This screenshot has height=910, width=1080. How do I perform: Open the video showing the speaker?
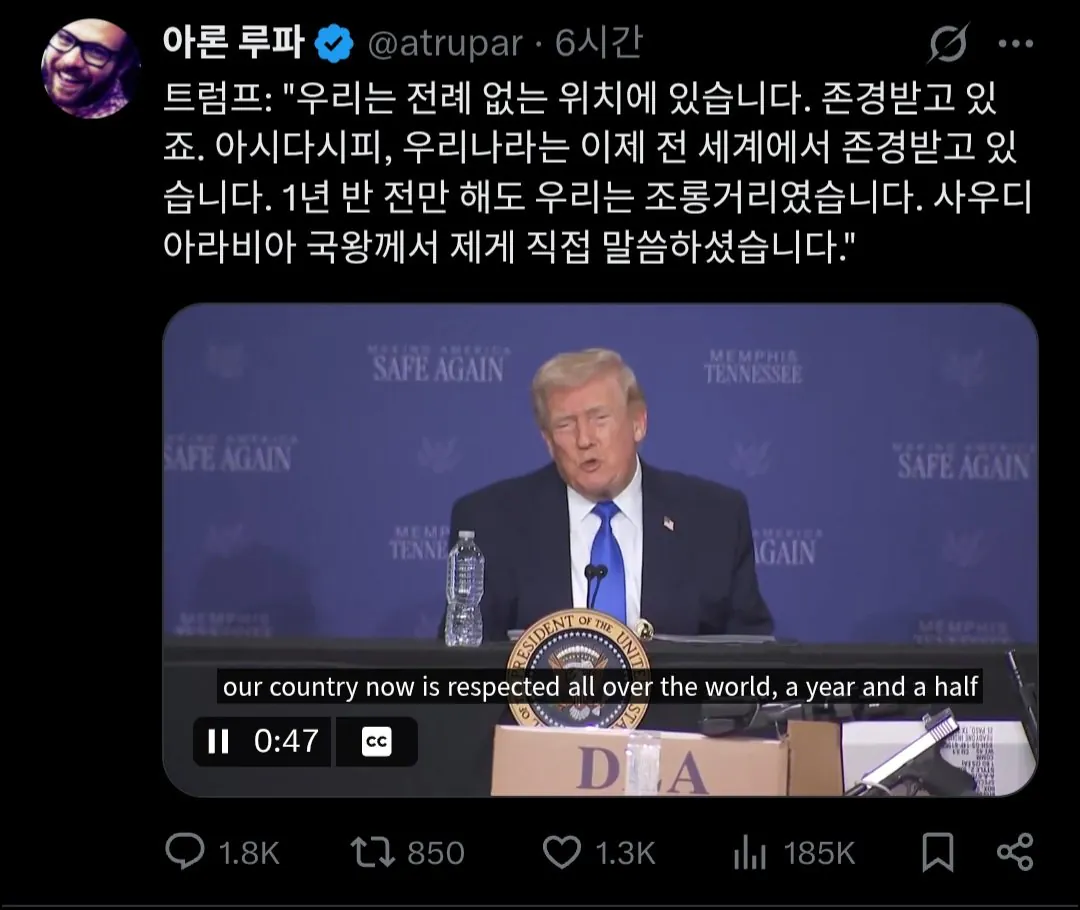point(600,550)
